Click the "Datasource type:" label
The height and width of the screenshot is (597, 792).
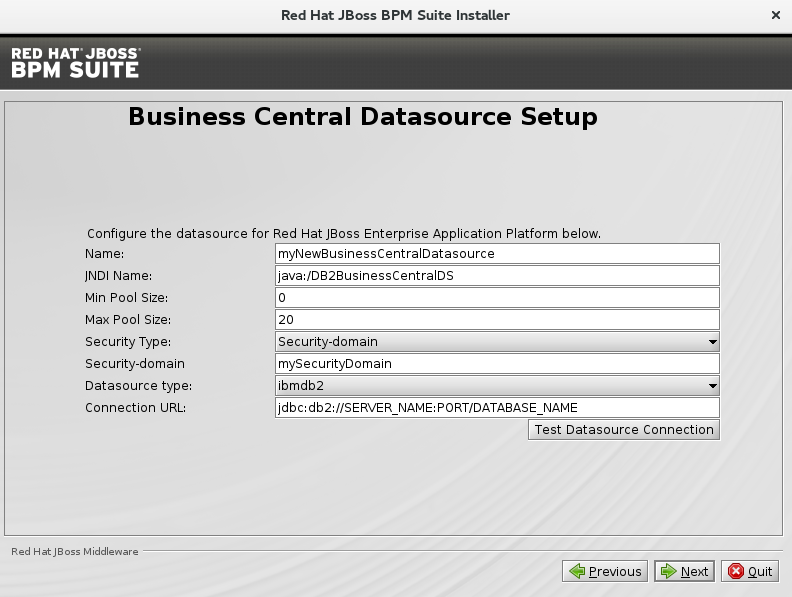point(138,385)
